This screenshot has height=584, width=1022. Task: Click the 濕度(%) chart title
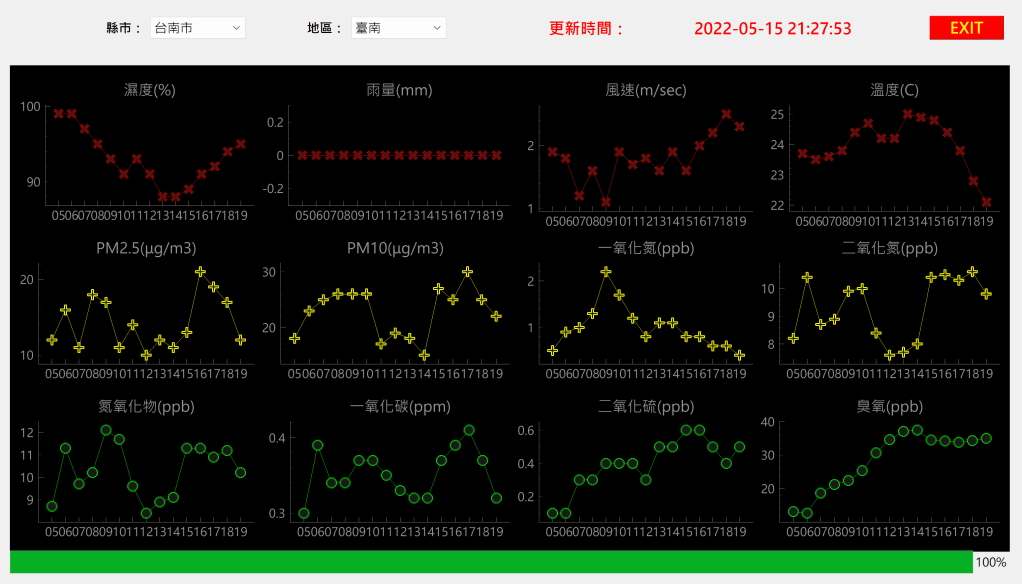[150, 90]
